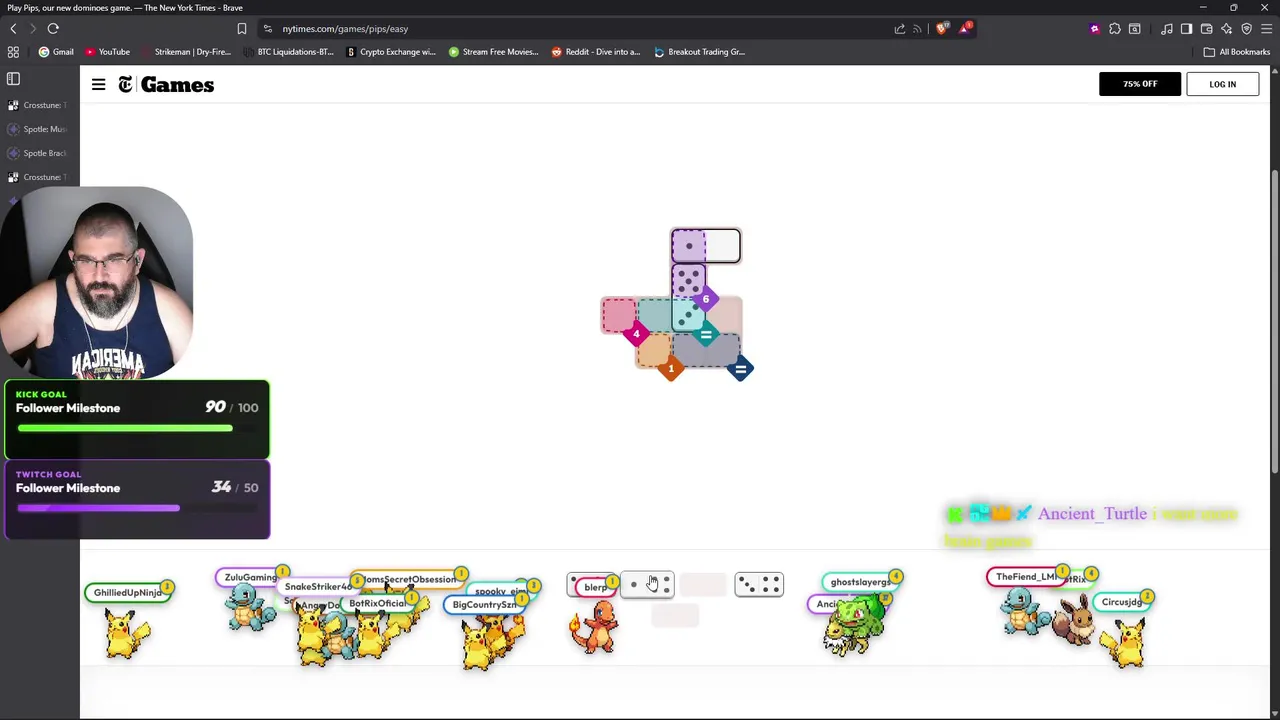
Task: Click the pink 4 region condition marker
Action: [636, 334]
